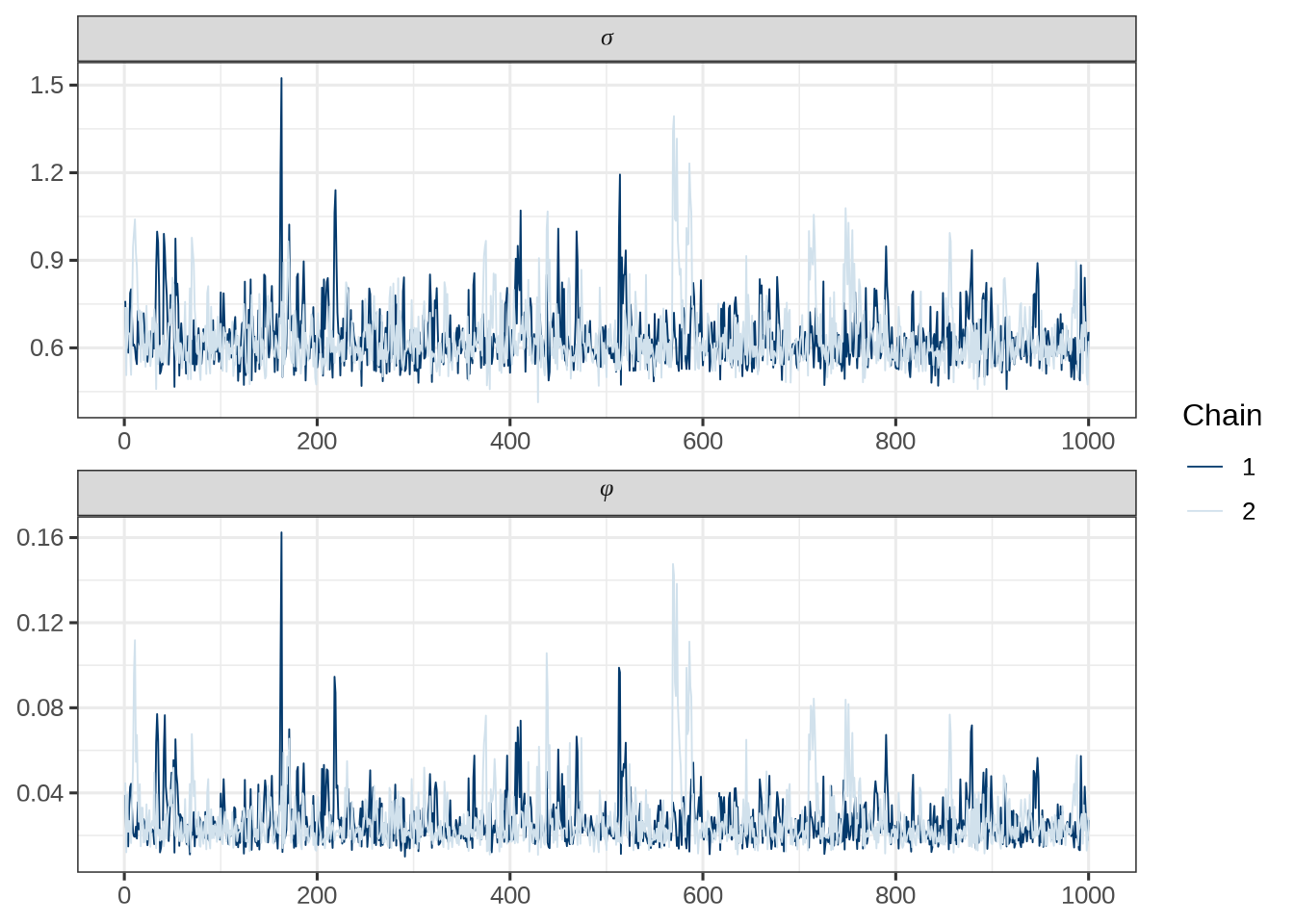This screenshot has width=1294, height=924.
Task: Click the 0.08 y-axis label in φ panel
Action: click(40, 708)
